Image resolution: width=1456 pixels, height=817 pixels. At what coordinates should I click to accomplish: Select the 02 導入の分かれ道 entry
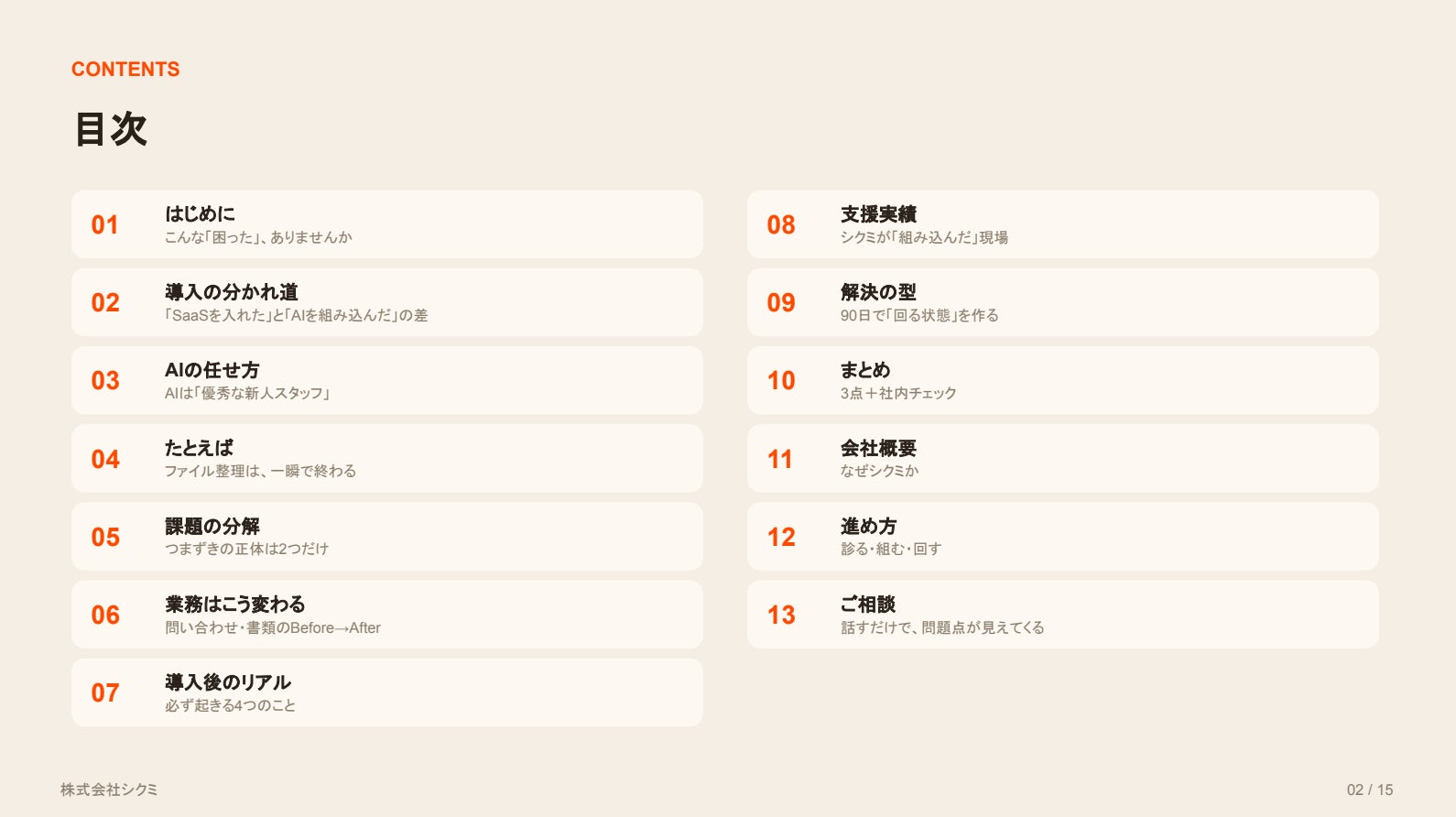(387, 302)
